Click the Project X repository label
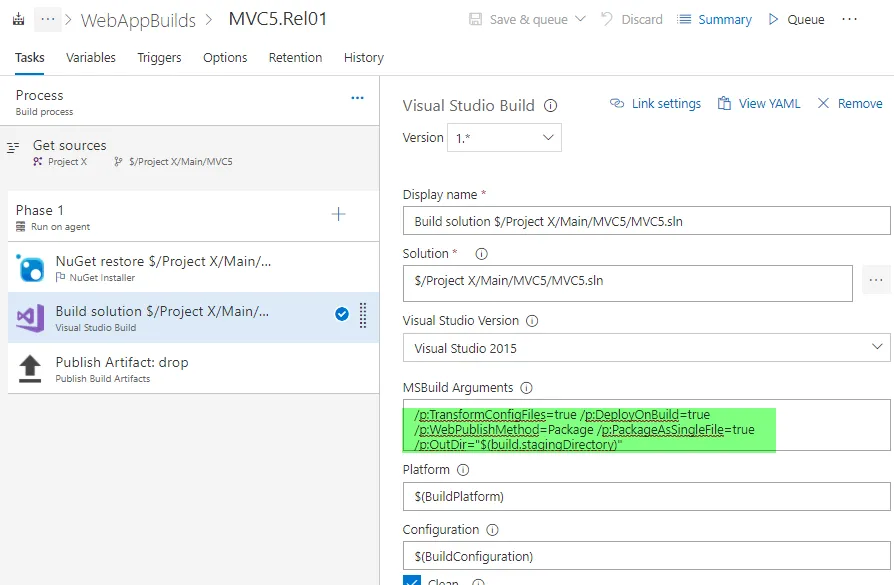894x585 pixels. coord(67,162)
